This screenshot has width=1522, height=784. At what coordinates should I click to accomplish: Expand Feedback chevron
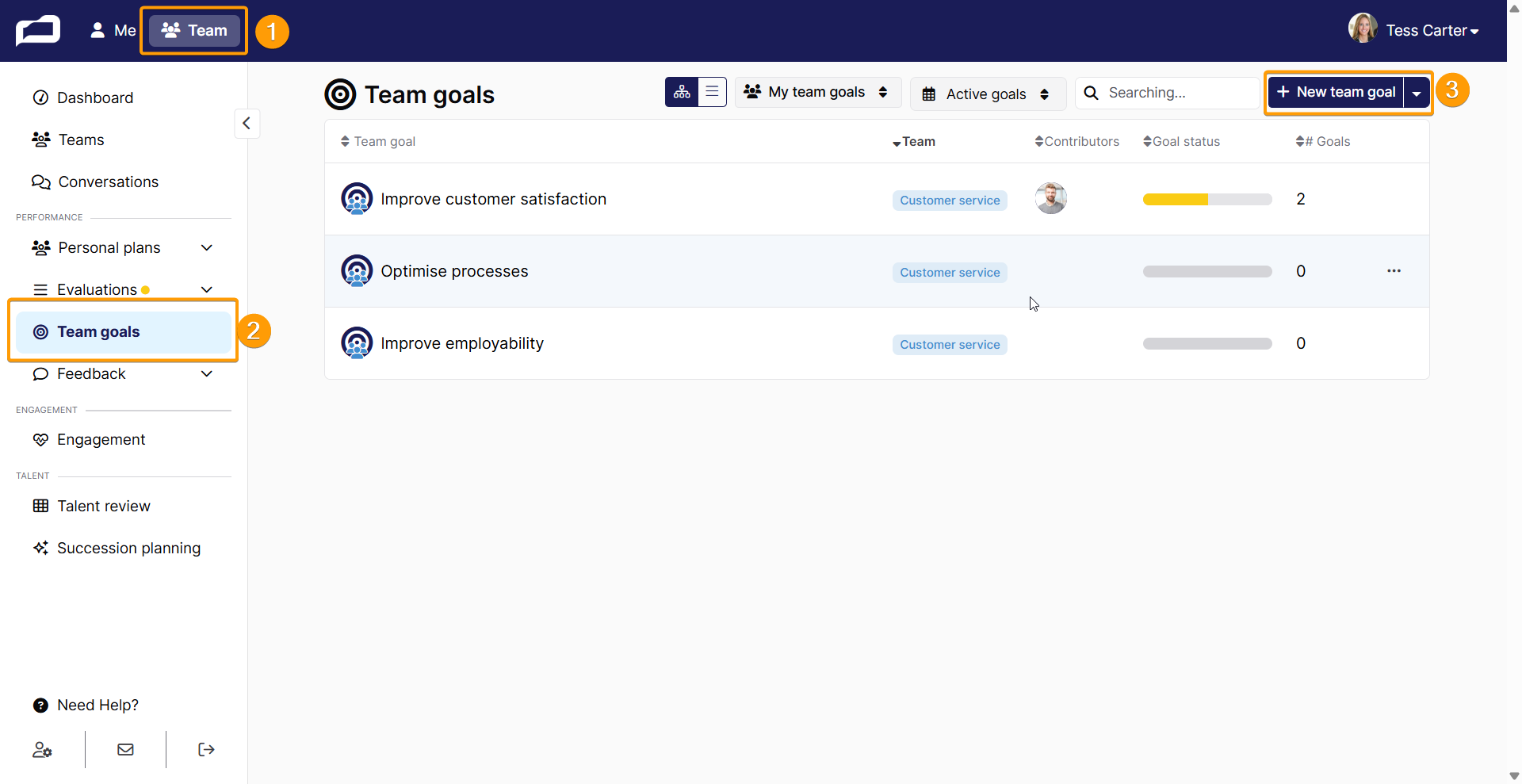[x=207, y=373]
